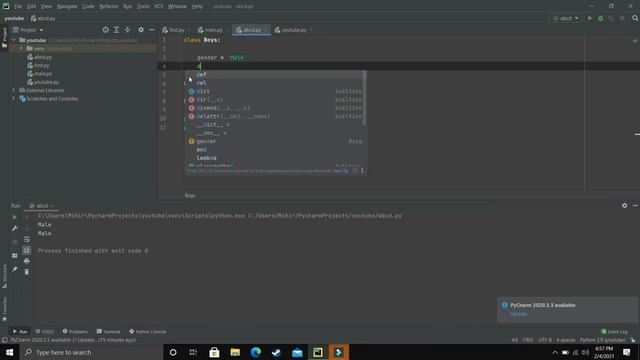
Task: Open the Refactor menu
Action: pos(109,7)
